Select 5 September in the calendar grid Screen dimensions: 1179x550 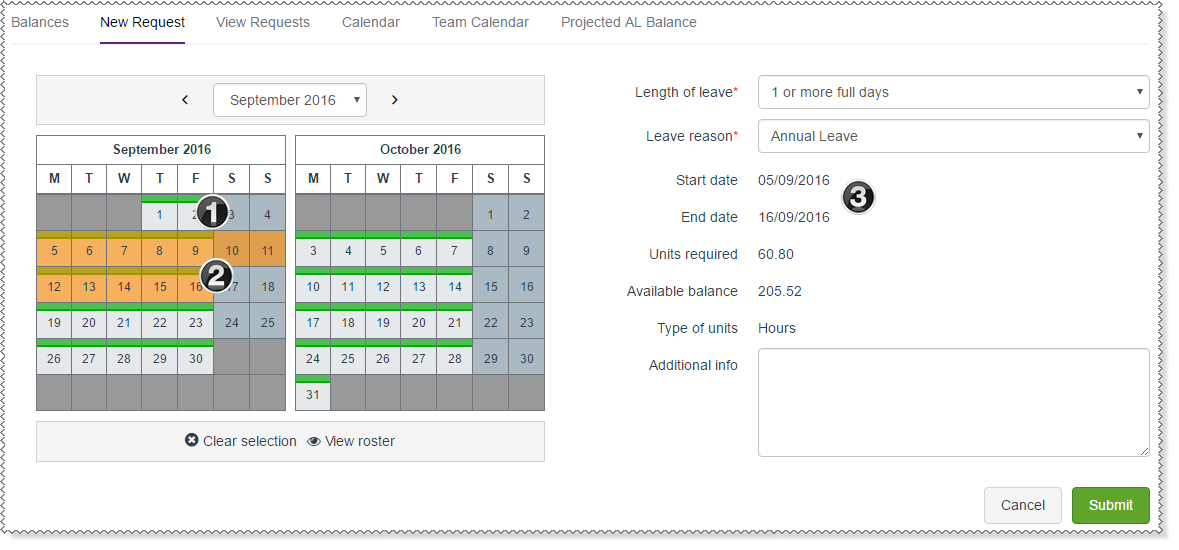pos(54,251)
